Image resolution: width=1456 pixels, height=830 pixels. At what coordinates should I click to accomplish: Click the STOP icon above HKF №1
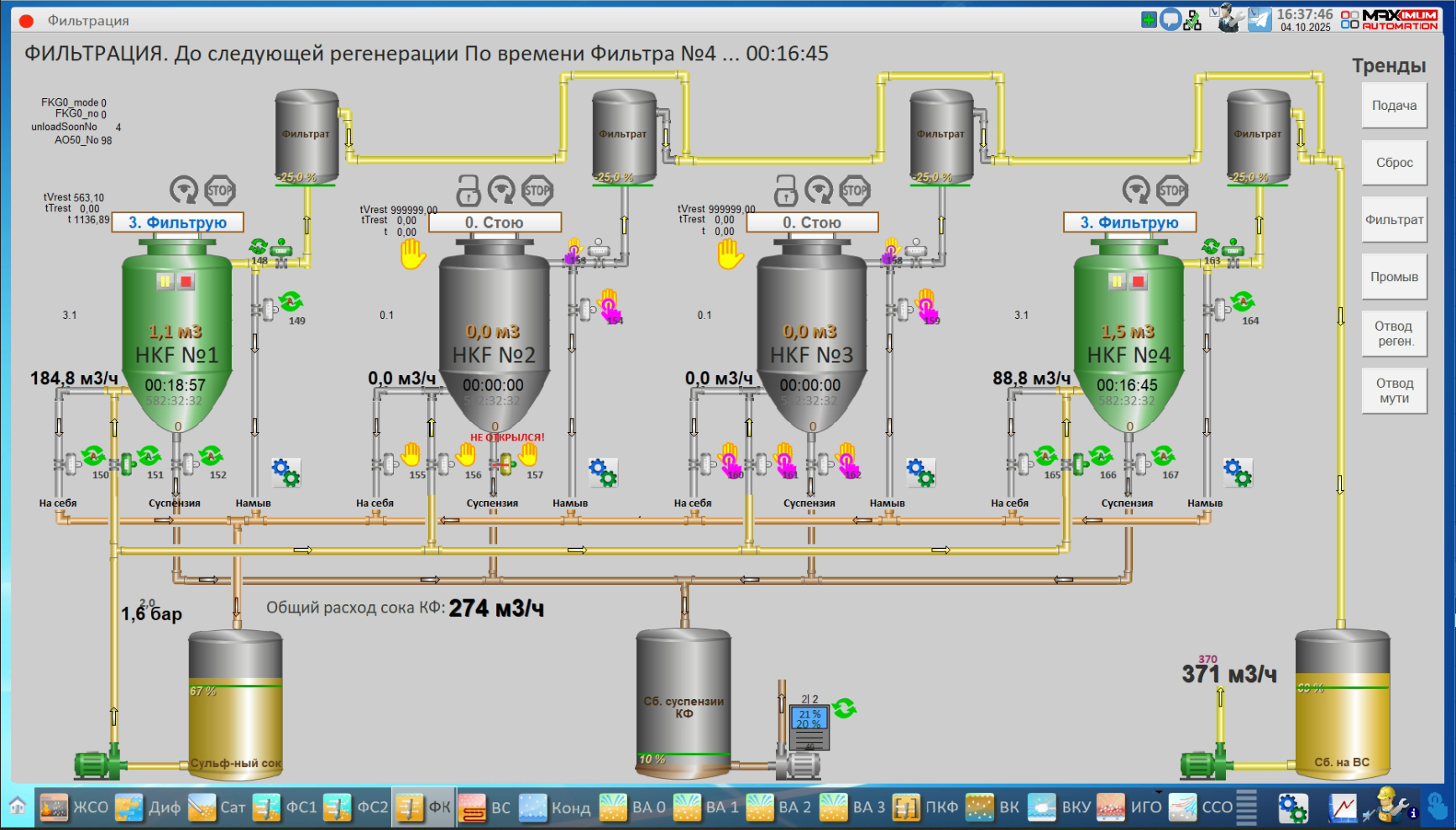[x=220, y=191]
